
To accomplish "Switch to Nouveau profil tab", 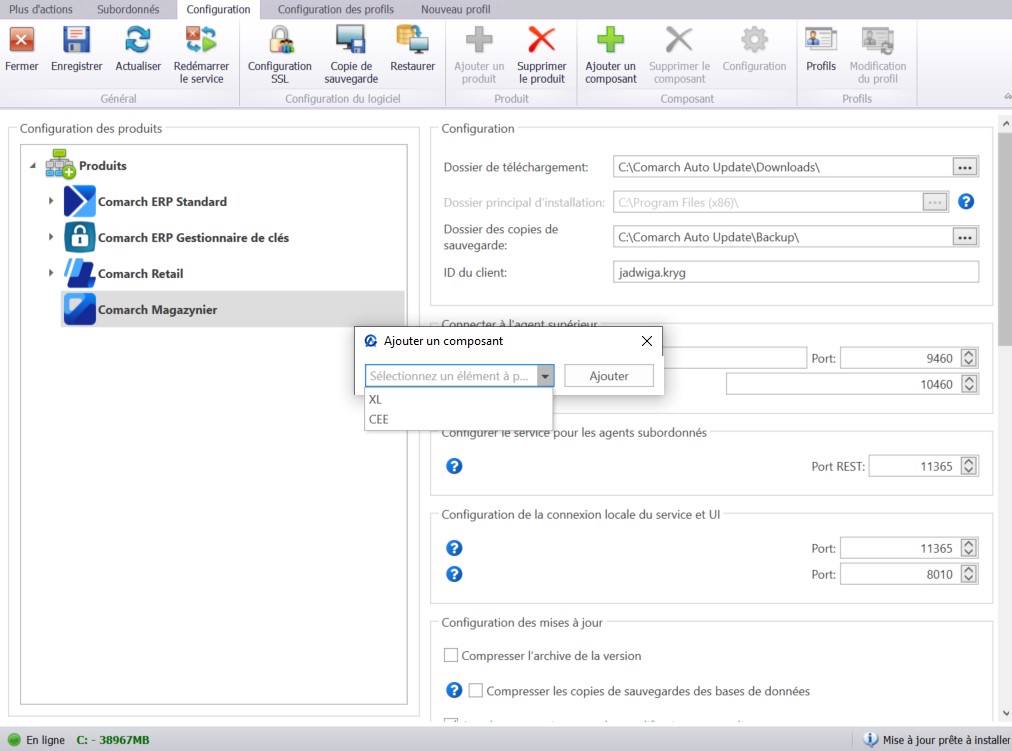I will click(456, 9).
